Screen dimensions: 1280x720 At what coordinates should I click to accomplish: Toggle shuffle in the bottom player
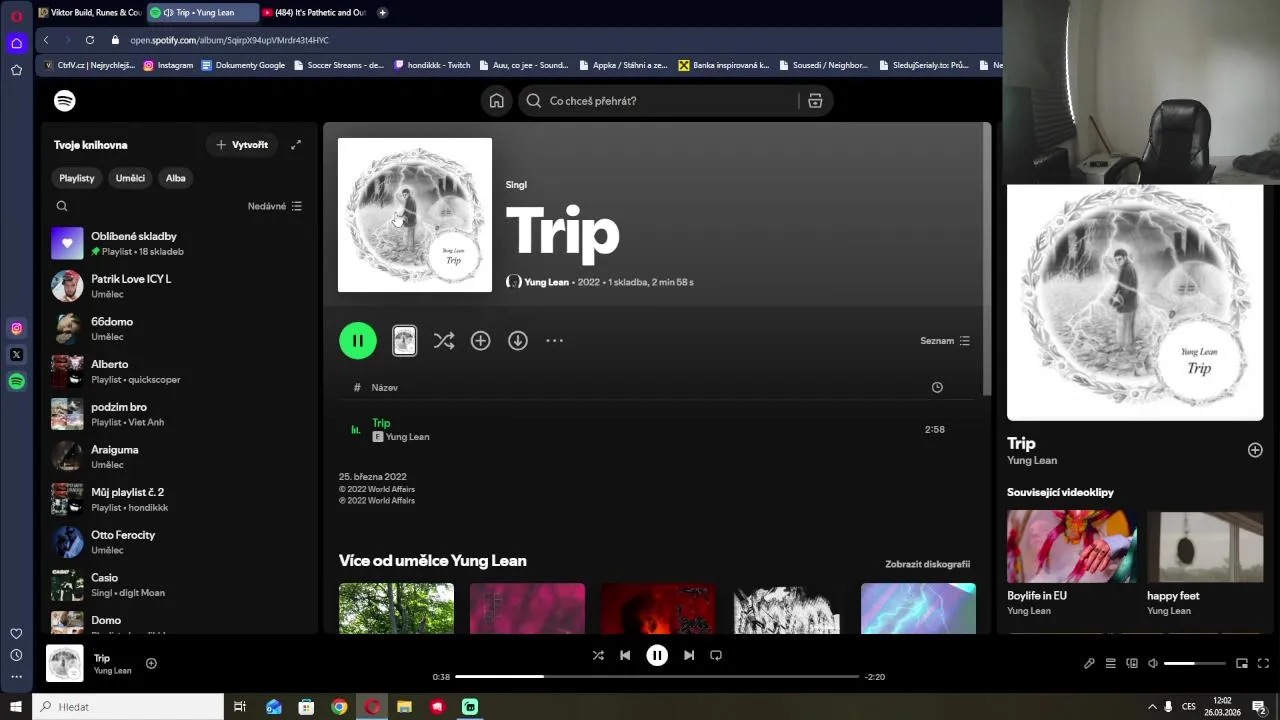pos(598,655)
